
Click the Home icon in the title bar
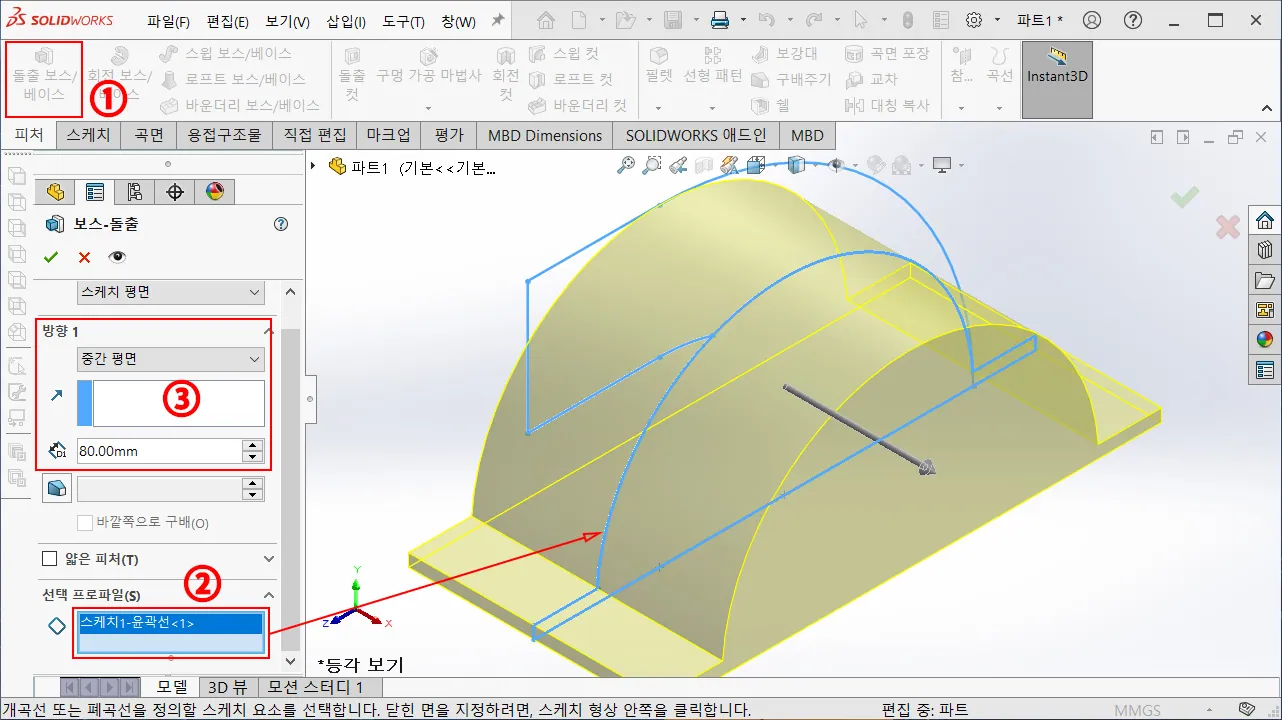(545, 20)
